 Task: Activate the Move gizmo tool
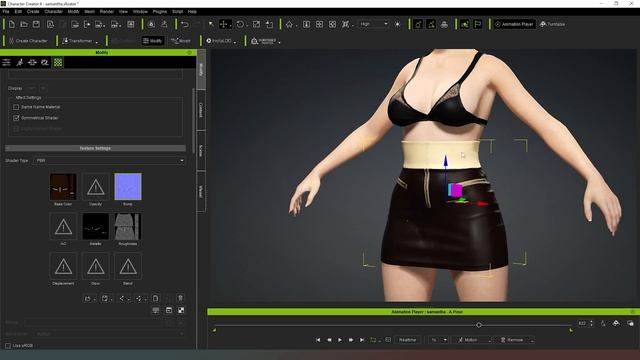pyautogui.click(x=223, y=24)
